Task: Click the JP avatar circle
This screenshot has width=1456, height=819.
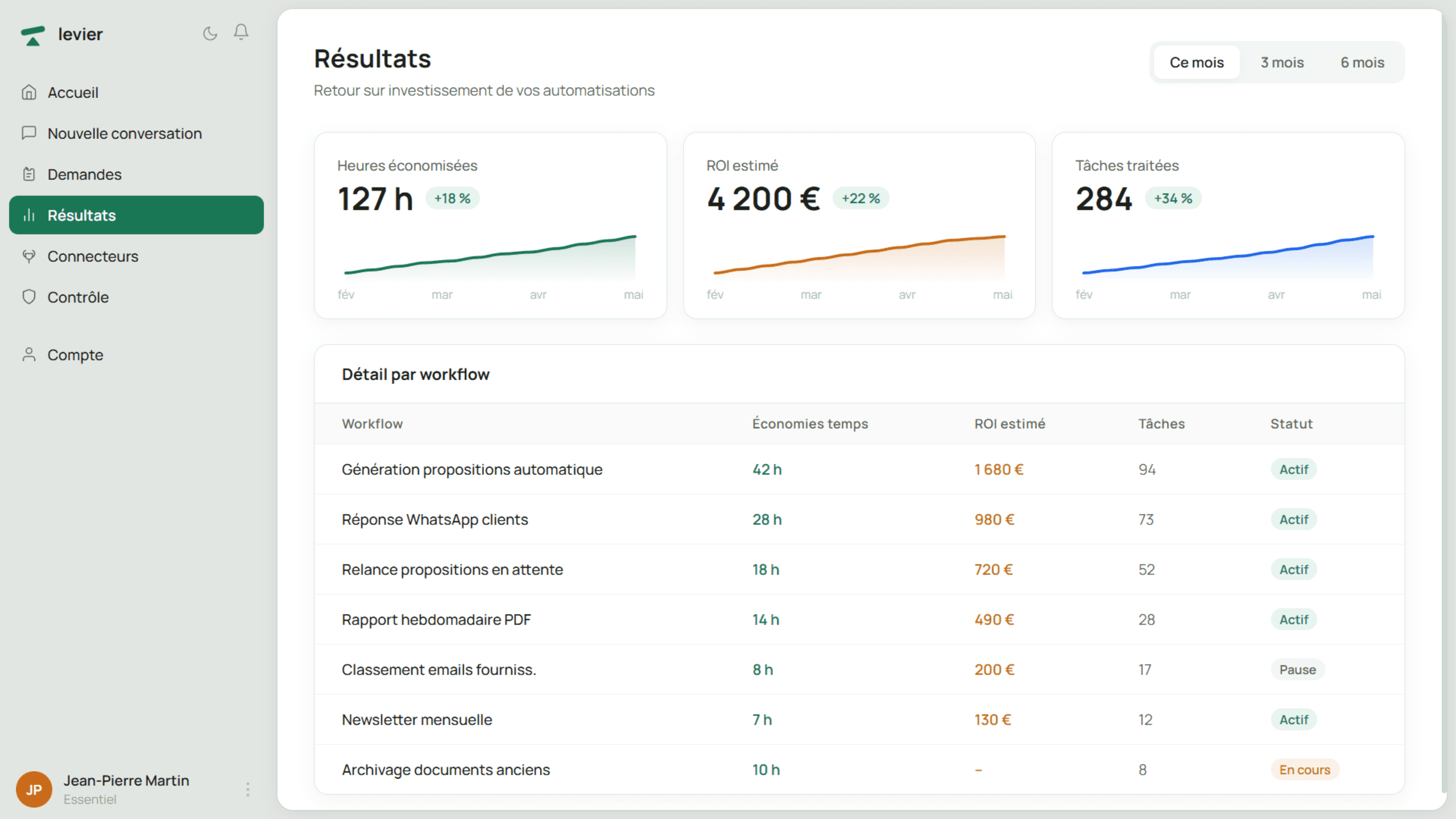Action: pyautogui.click(x=34, y=789)
